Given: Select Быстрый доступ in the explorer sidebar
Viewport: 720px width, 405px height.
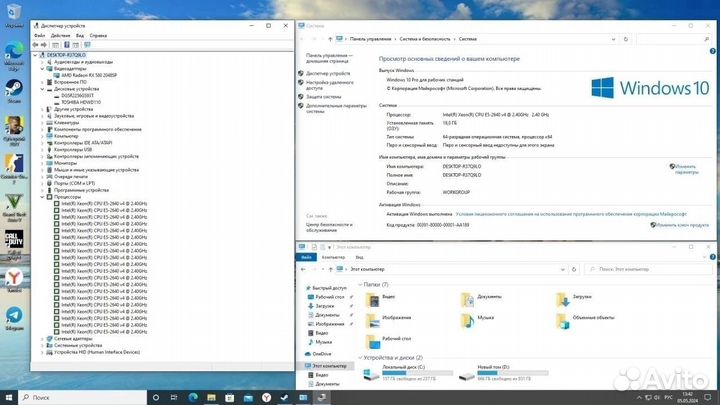Looking at the screenshot, I should pyautogui.click(x=329, y=288).
